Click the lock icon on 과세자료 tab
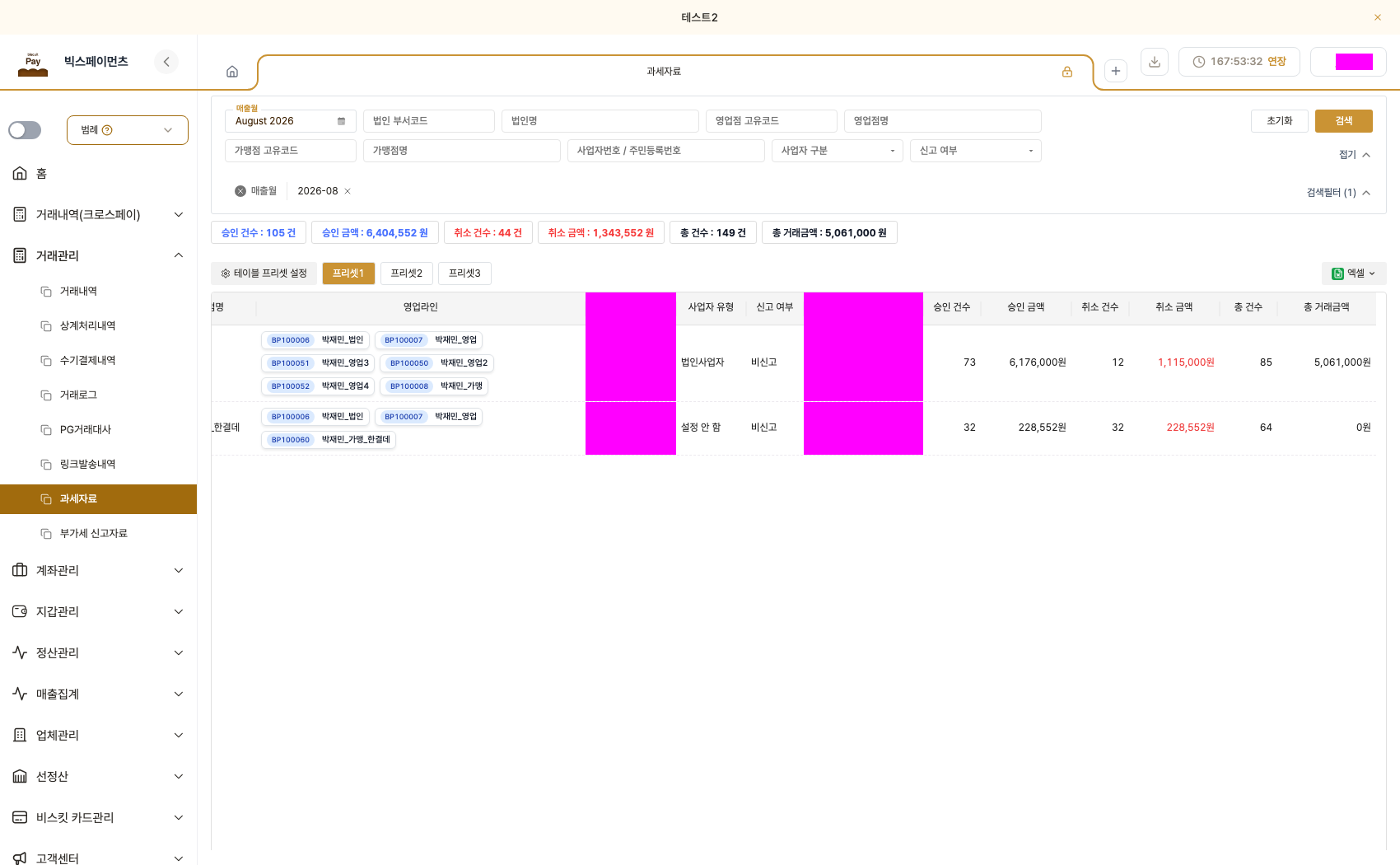This screenshot has width=1400, height=865. (1066, 72)
